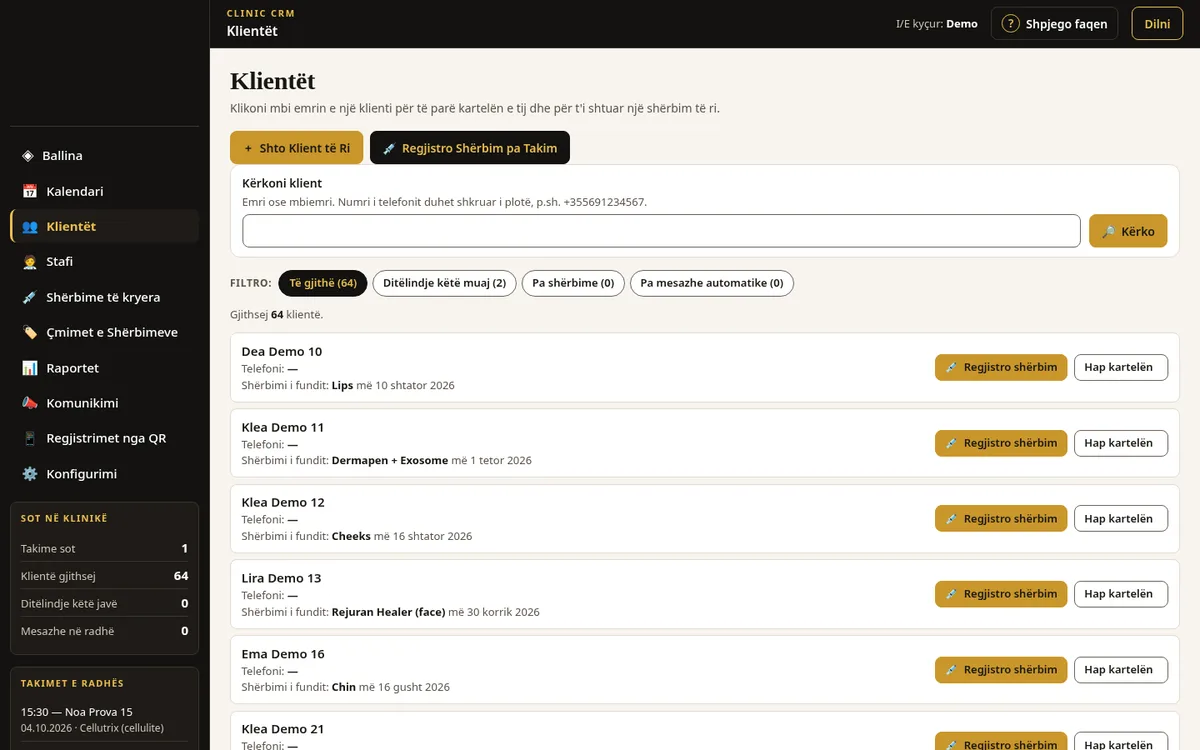Viewport: 1200px width, 750px height.
Task: Open Konfigurimi settings page
Action: click(x=104, y=474)
